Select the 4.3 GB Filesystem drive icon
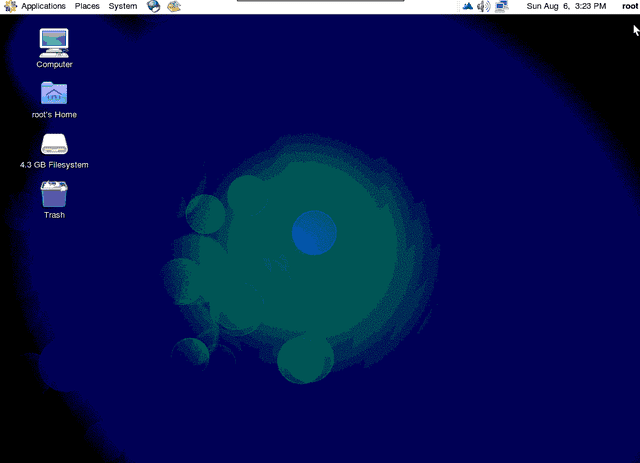The height and width of the screenshot is (463, 640). pos(54,144)
